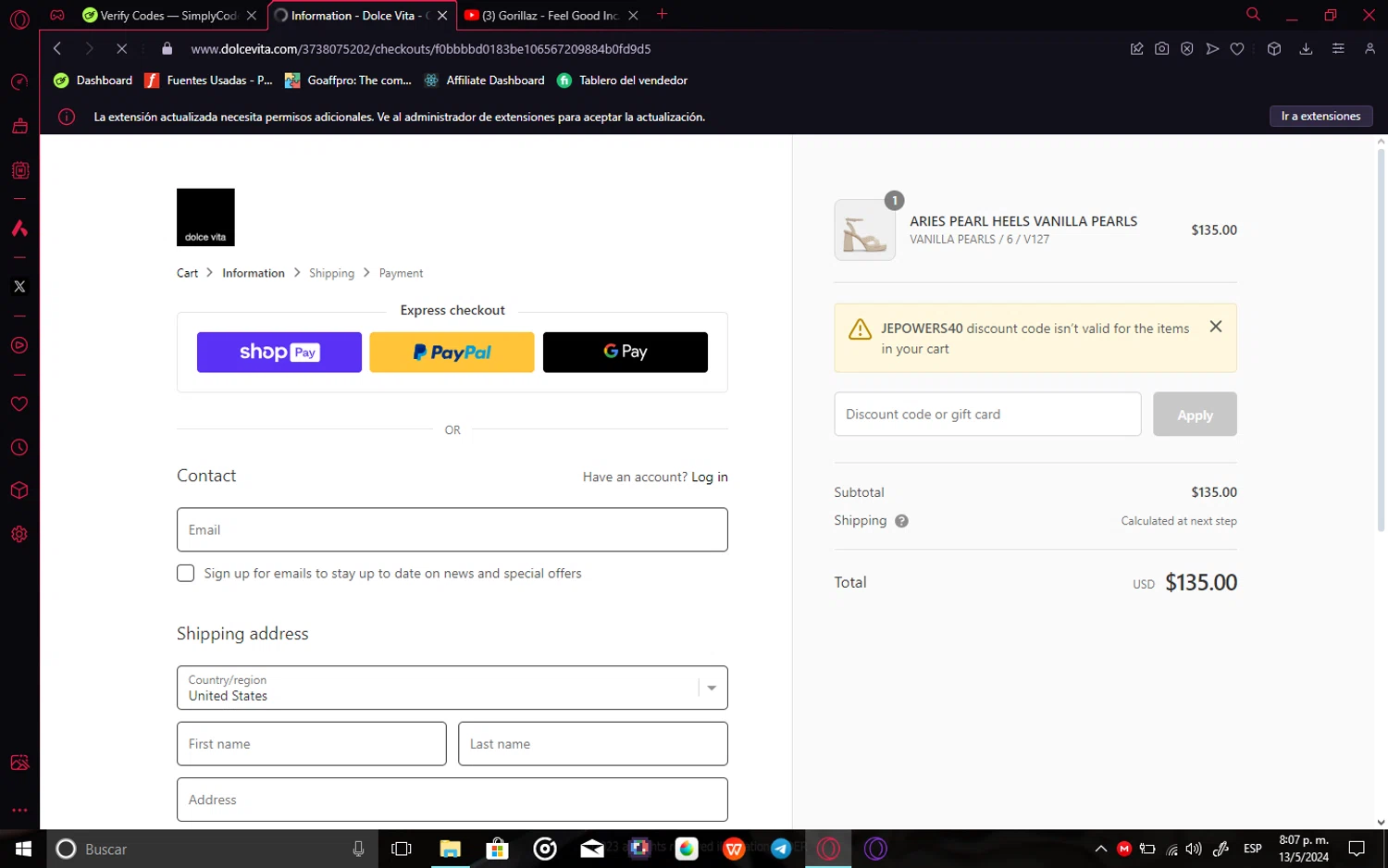Click the Windows search box Buscar
This screenshot has width=1388, height=868.
tap(212, 849)
